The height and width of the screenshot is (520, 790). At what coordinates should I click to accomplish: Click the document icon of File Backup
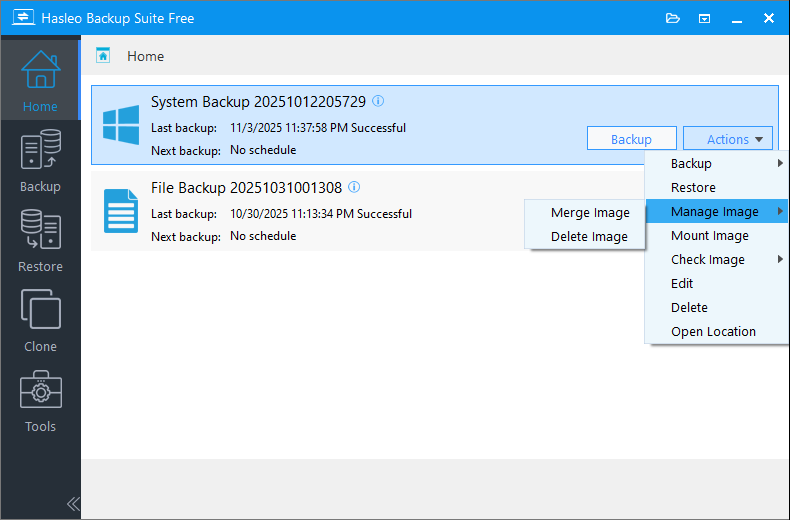(x=121, y=211)
